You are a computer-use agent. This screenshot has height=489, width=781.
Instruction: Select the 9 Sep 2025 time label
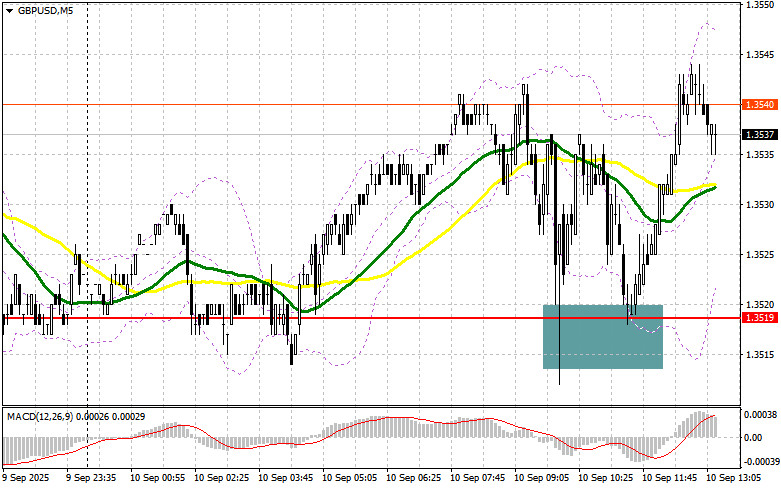pos(26,478)
